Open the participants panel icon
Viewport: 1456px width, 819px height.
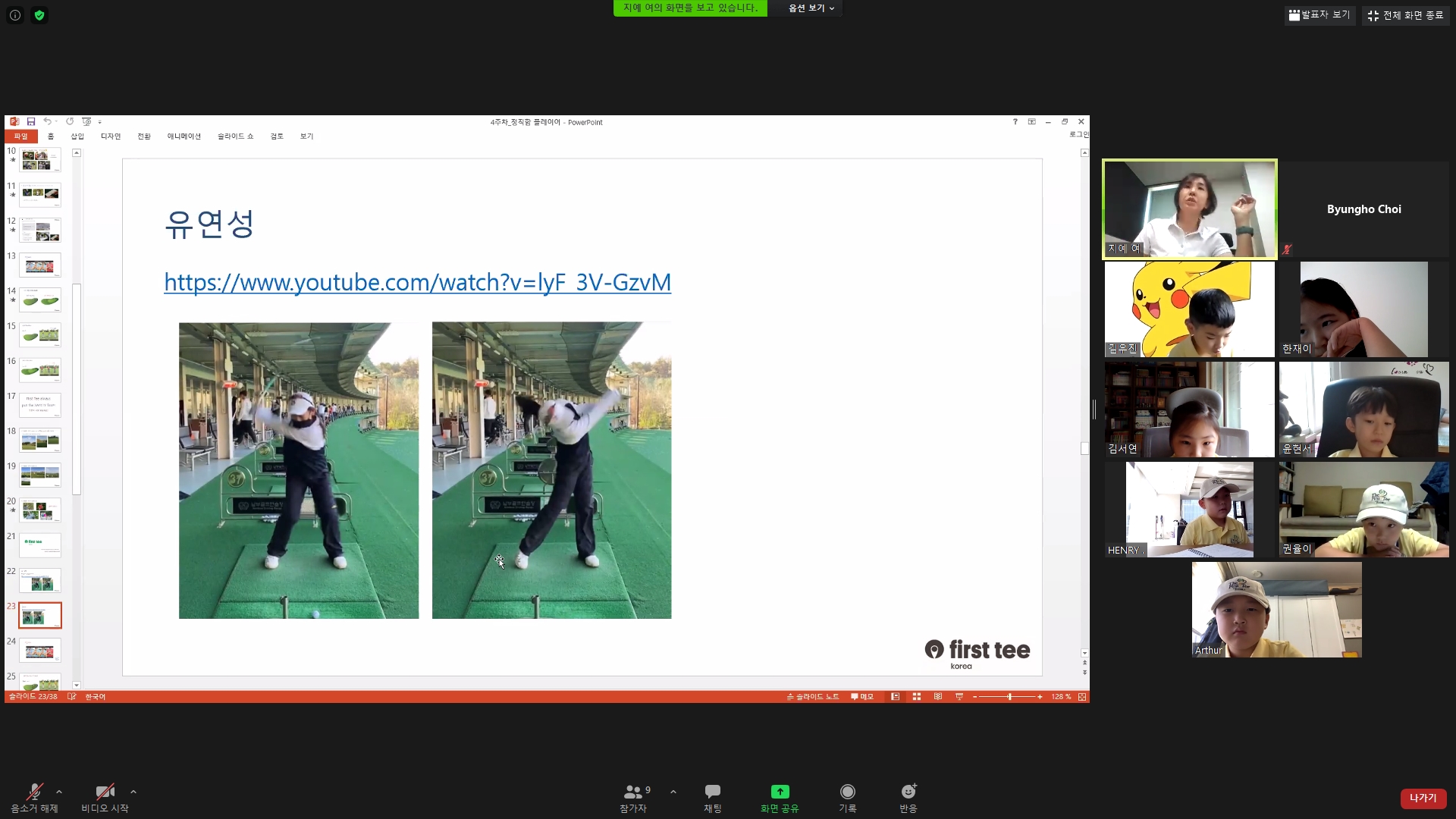633,792
